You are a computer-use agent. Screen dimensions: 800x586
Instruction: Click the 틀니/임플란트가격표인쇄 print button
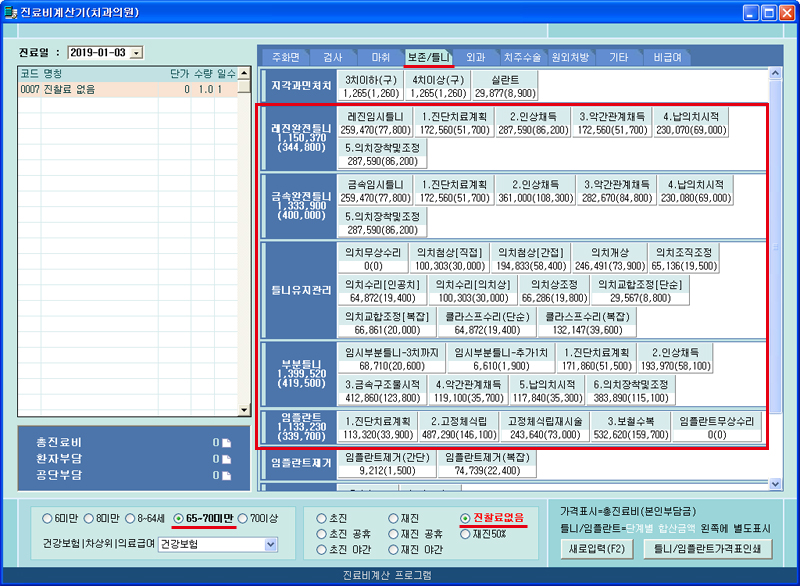[707, 548]
